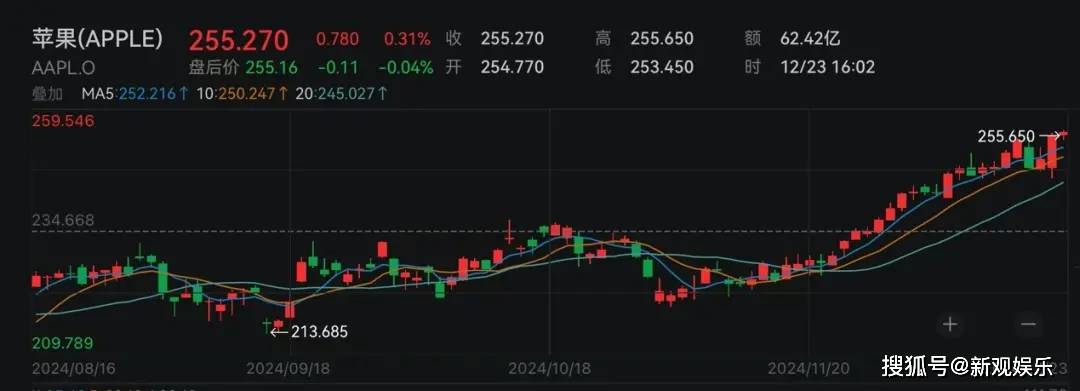
Task: Click the y-axis bottom label 209.789
Action: 63,343
